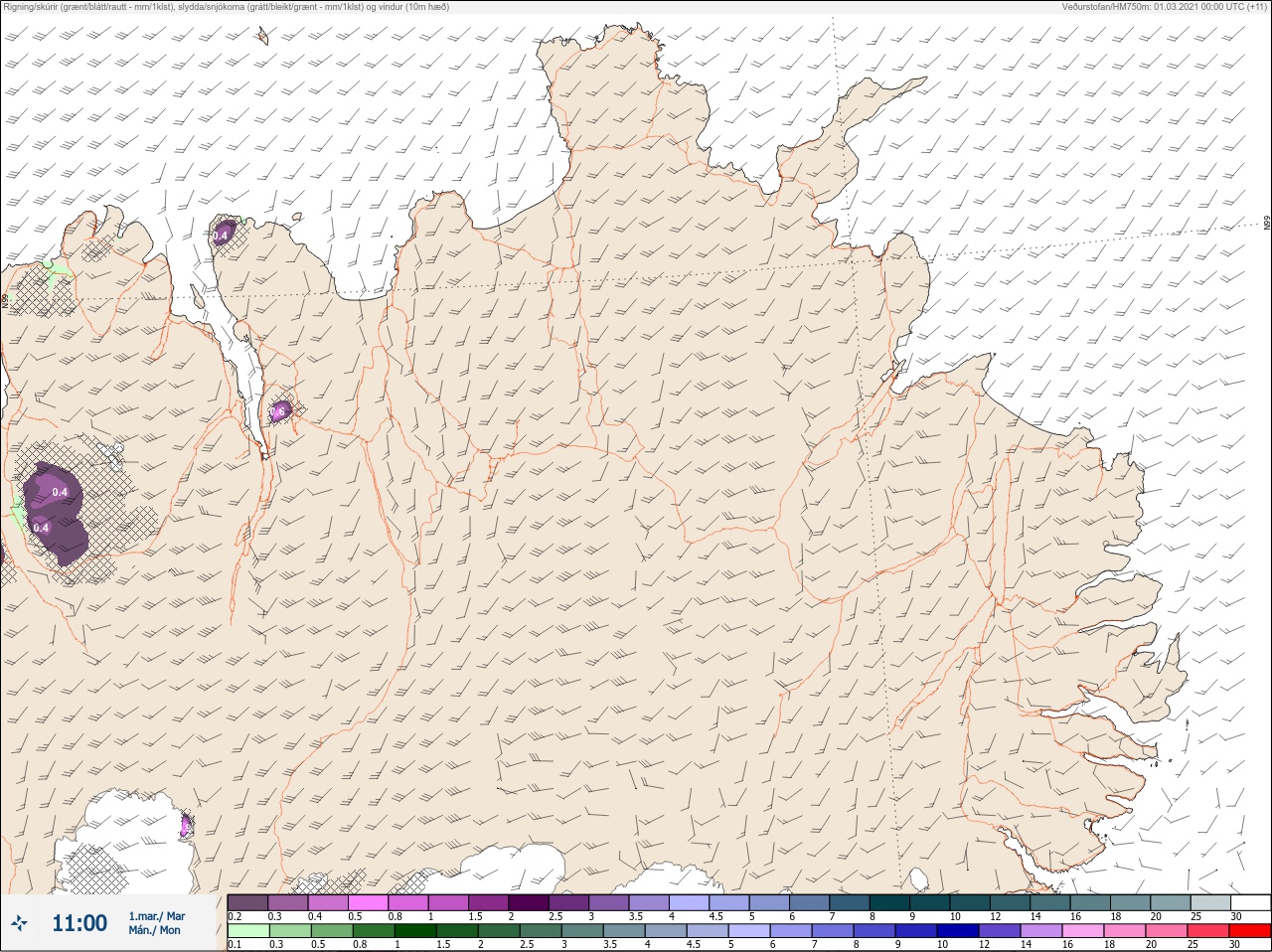The image size is (1272, 952).
Task: Pick the bright red rain legend swatch at 30
Action: tap(1250, 932)
